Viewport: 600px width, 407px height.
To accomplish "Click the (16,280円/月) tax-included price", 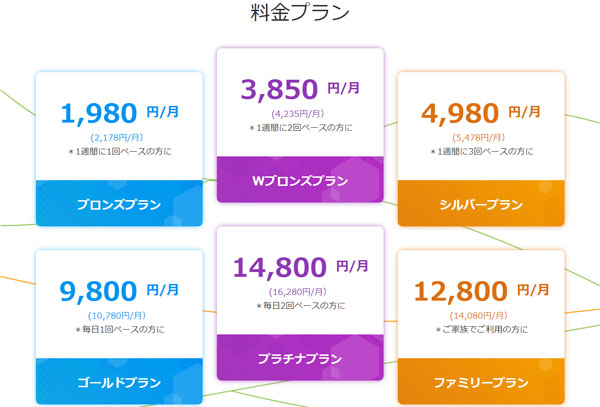I will pyautogui.click(x=300, y=291).
